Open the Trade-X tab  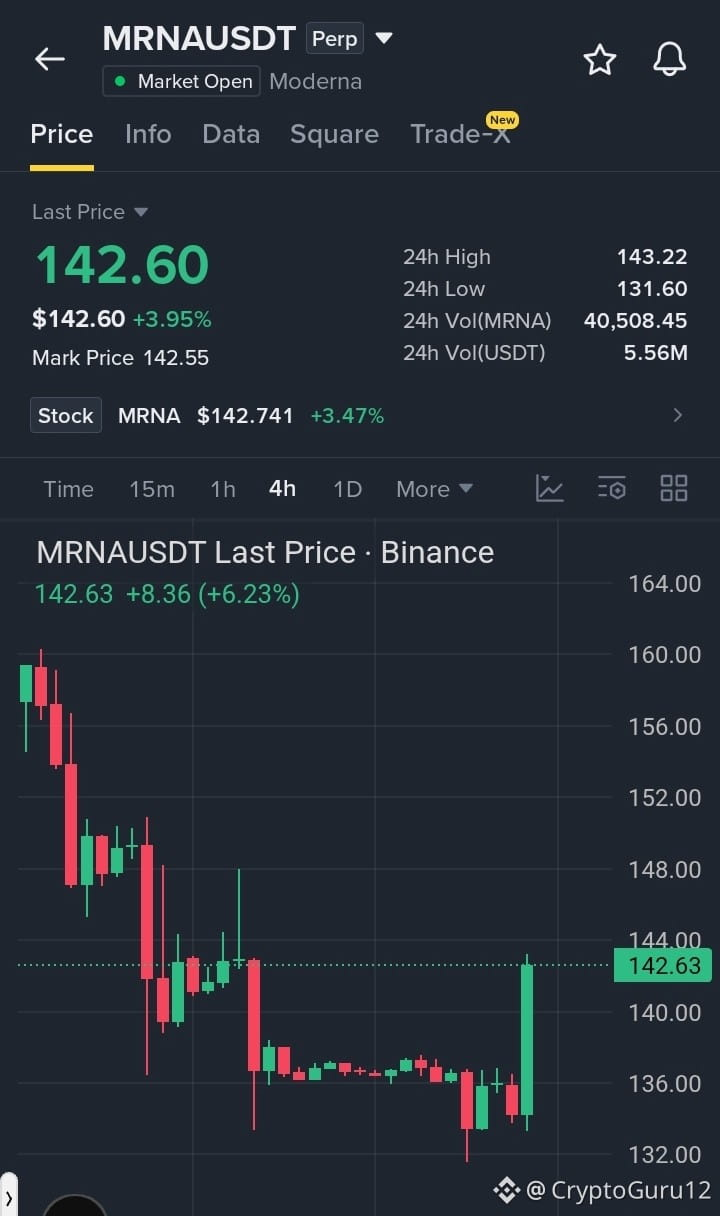460,134
